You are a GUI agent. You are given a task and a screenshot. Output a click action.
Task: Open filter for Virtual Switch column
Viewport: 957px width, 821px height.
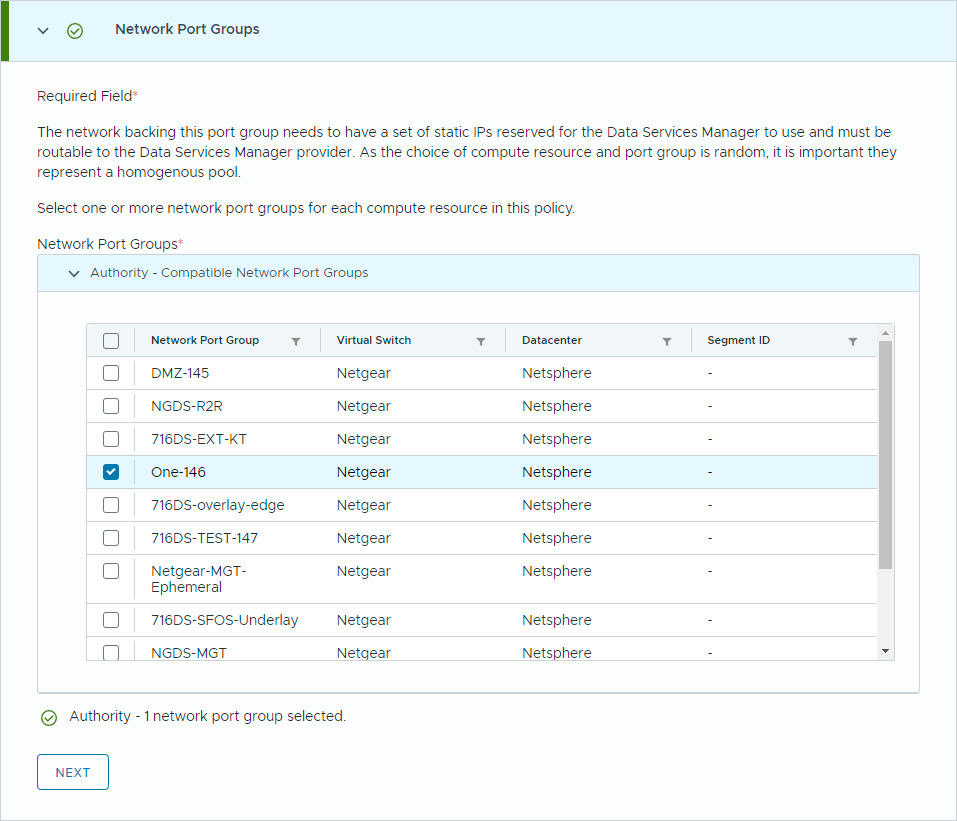(x=481, y=341)
